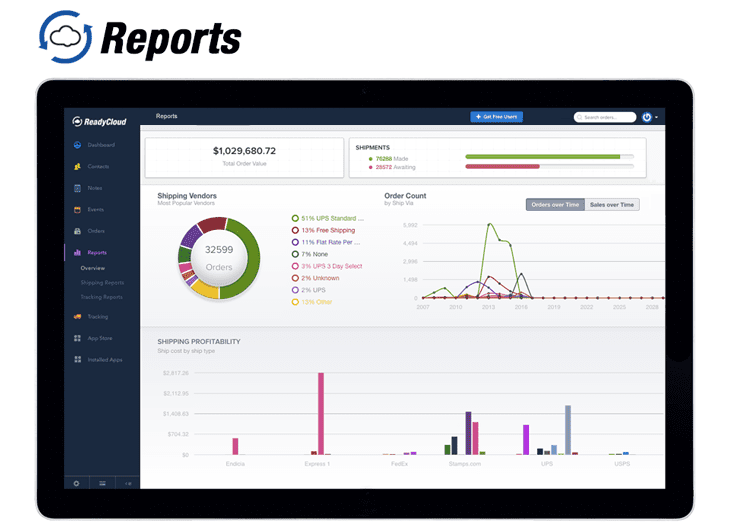Screen dimensions: 730x532
Task: Toggle the 2% UPS legend circle
Action: point(295,290)
